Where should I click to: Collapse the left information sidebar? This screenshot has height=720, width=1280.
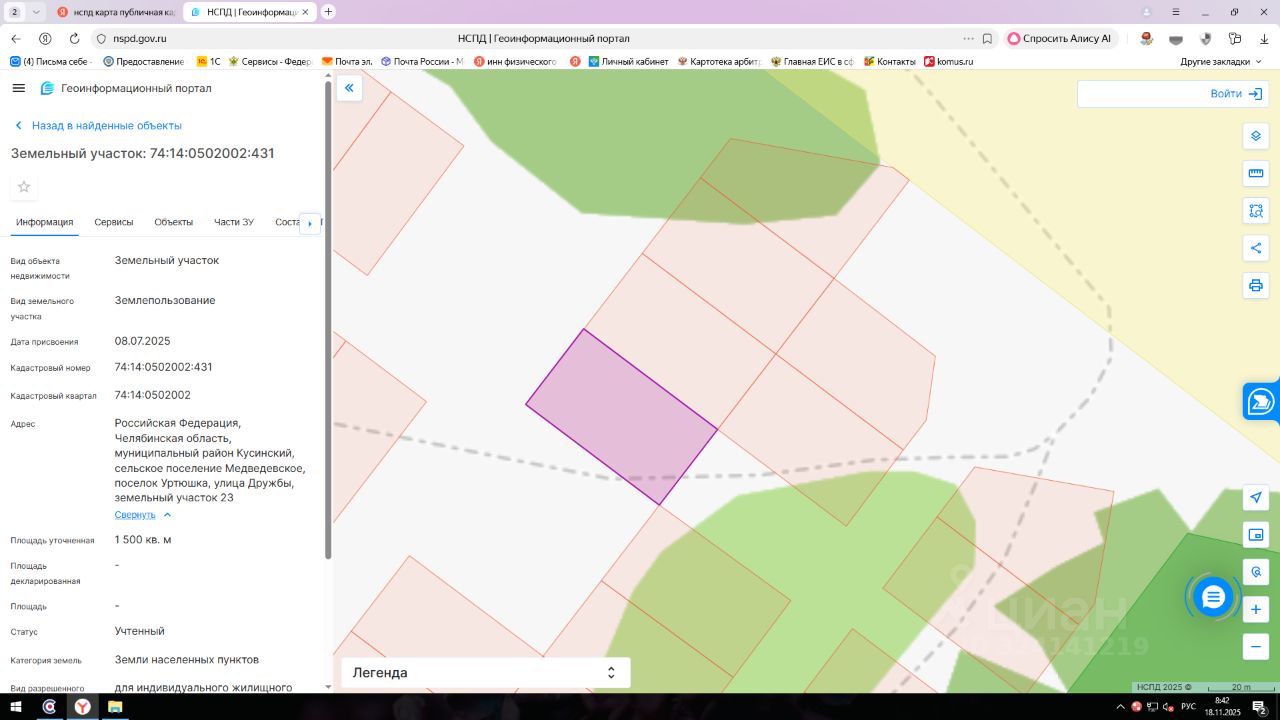[x=349, y=88]
